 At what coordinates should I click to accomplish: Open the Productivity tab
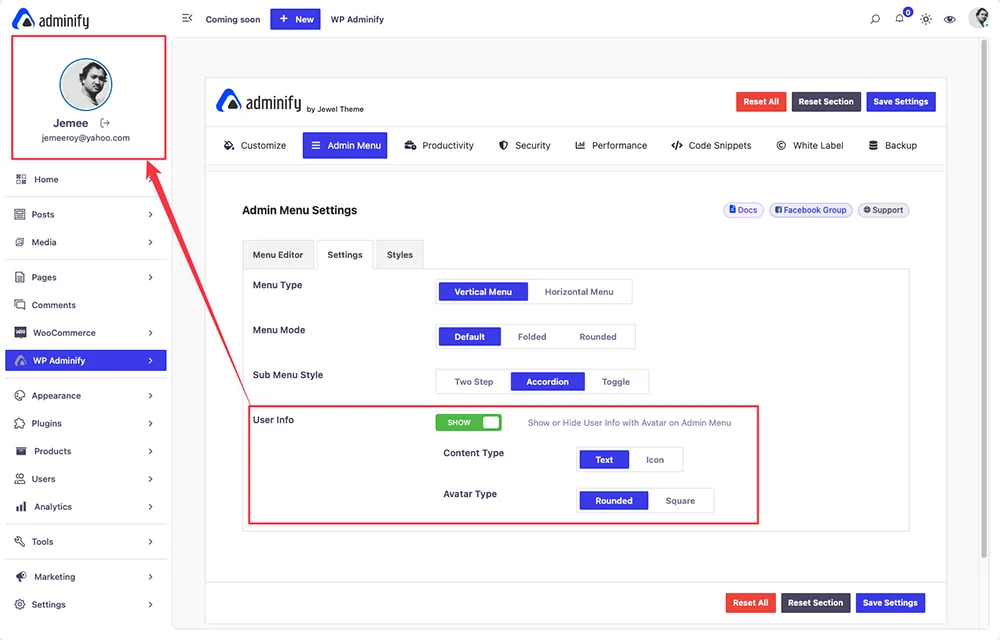[x=439, y=145]
